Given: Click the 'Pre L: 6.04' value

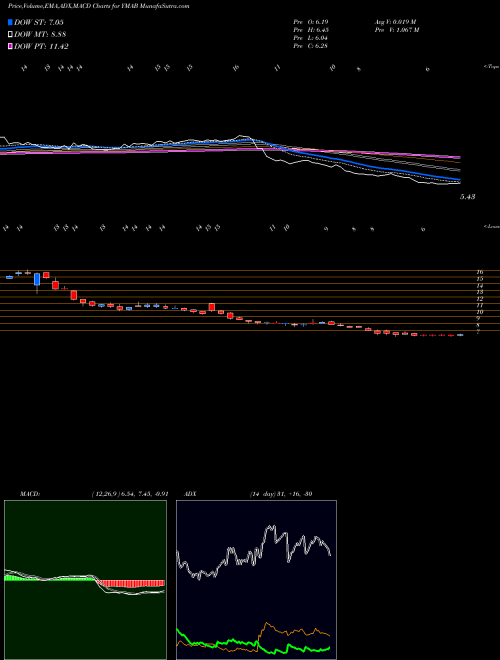Looking at the screenshot, I should point(311,38).
